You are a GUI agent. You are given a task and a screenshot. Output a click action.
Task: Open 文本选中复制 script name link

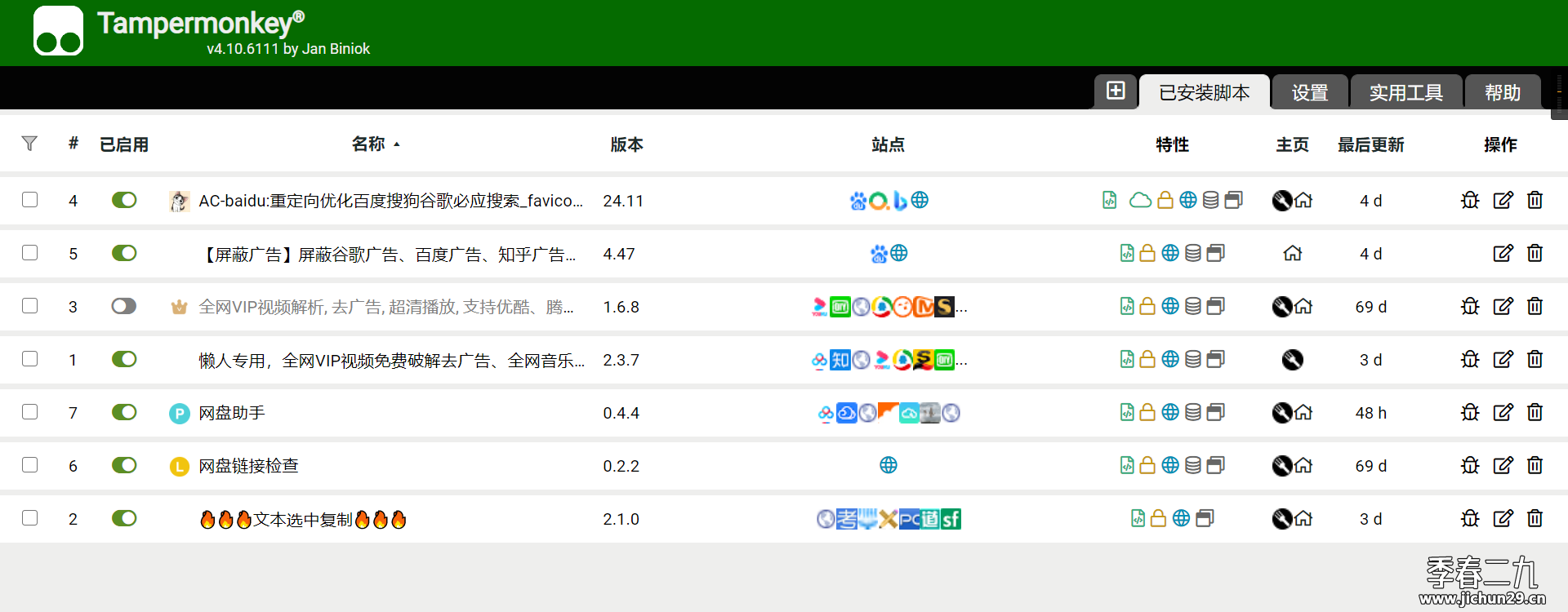tap(303, 520)
